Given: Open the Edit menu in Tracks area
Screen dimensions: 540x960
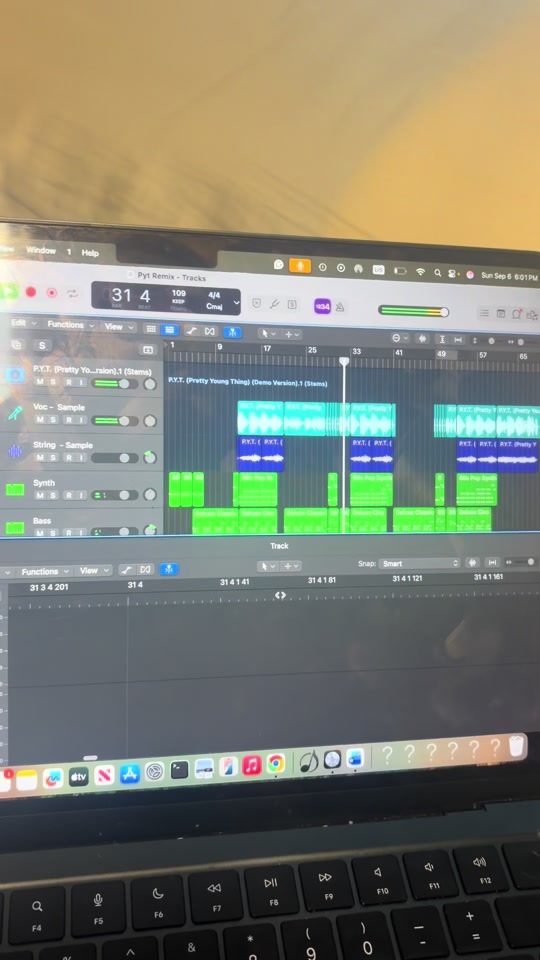Looking at the screenshot, I should [24, 323].
